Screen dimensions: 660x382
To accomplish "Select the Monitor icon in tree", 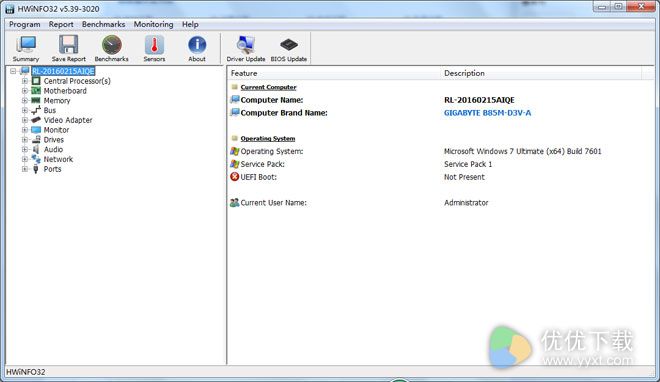I will click(x=36, y=130).
